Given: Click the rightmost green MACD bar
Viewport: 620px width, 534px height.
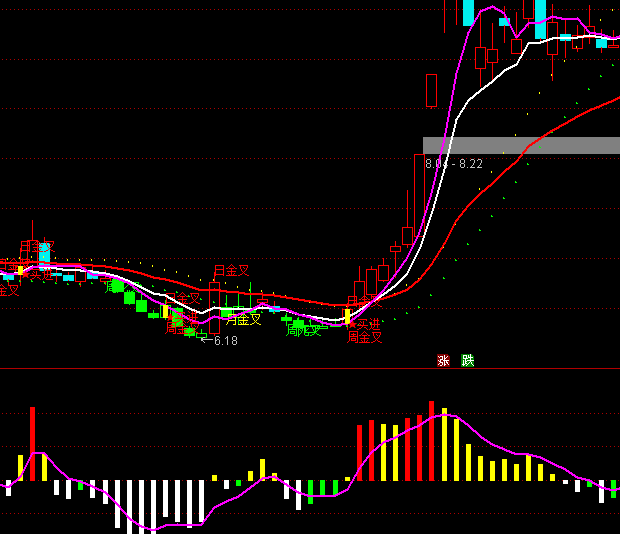Looking at the screenshot, I should [613, 489].
